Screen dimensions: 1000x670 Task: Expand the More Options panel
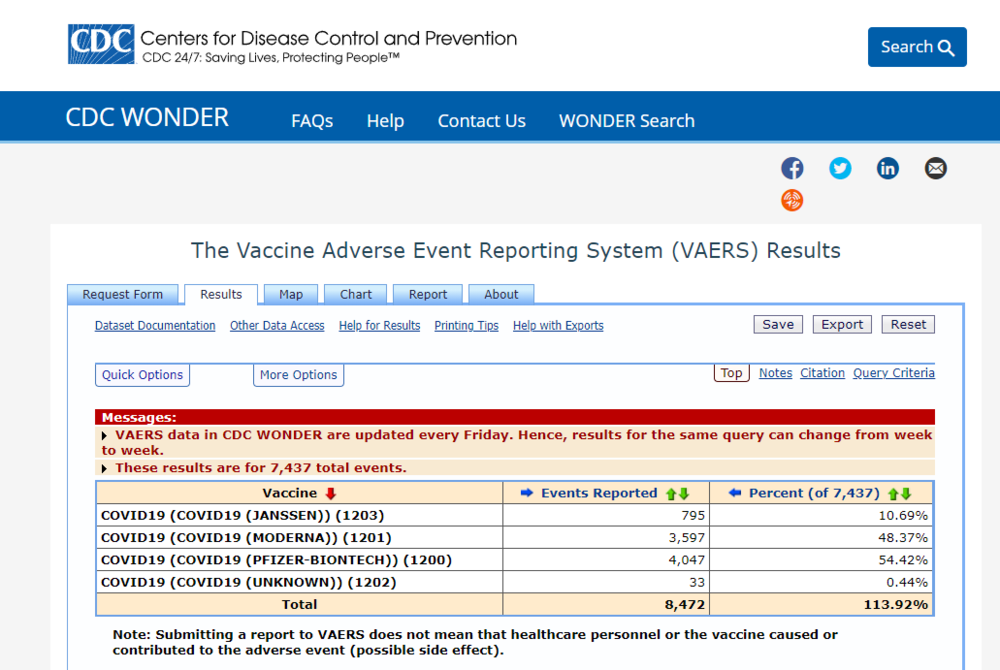point(298,375)
